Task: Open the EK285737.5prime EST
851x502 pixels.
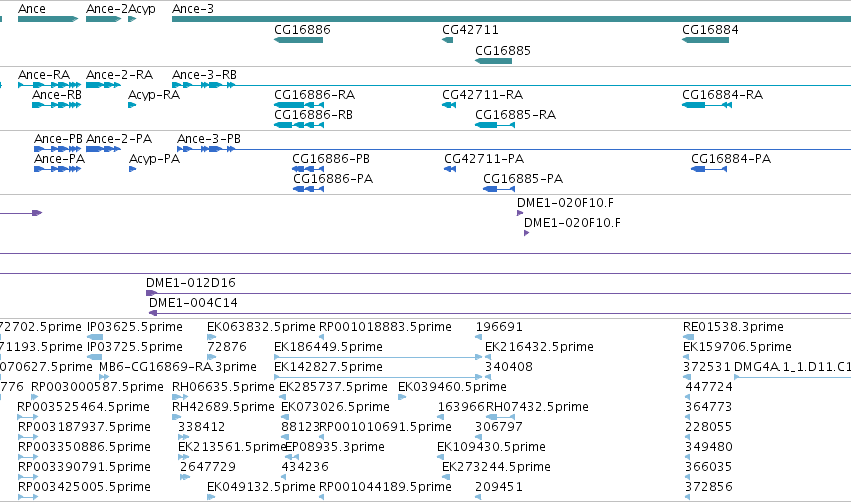Action: tap(282, 397)
